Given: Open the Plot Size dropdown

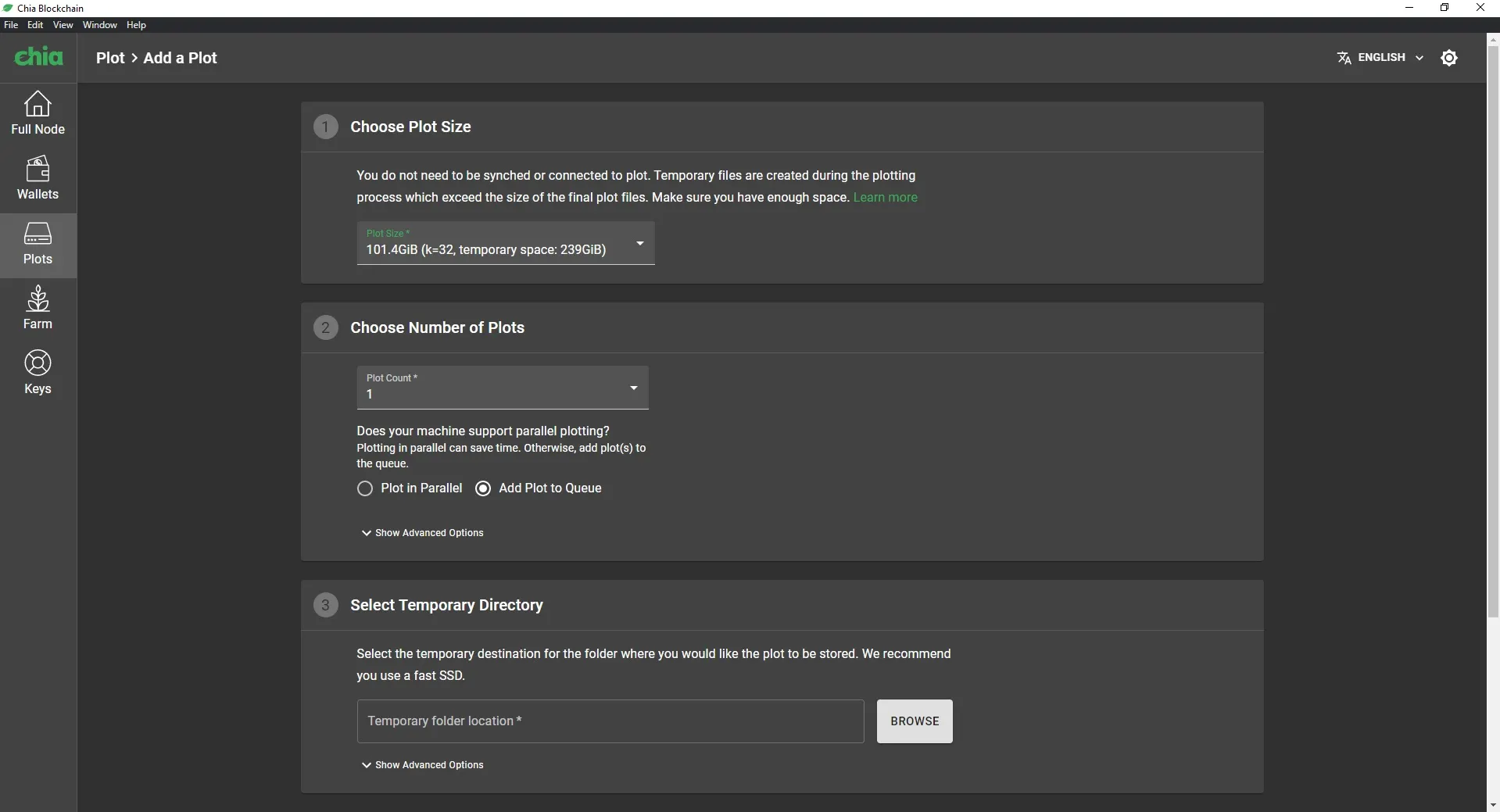Looking at the screenshot, I should pyautogui.click(x=505, y=243).
